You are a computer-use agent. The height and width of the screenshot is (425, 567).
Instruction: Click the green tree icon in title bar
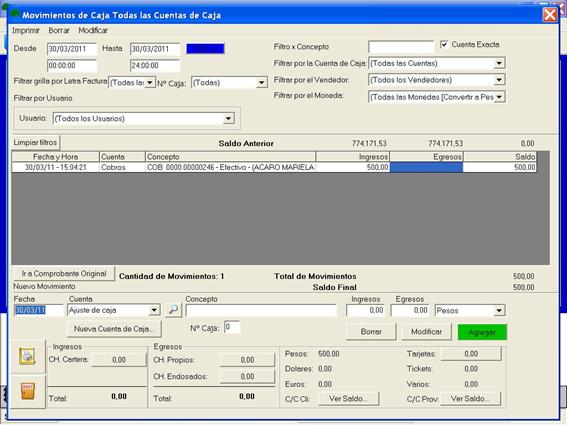pyautogui.click(x=15, y=14)
